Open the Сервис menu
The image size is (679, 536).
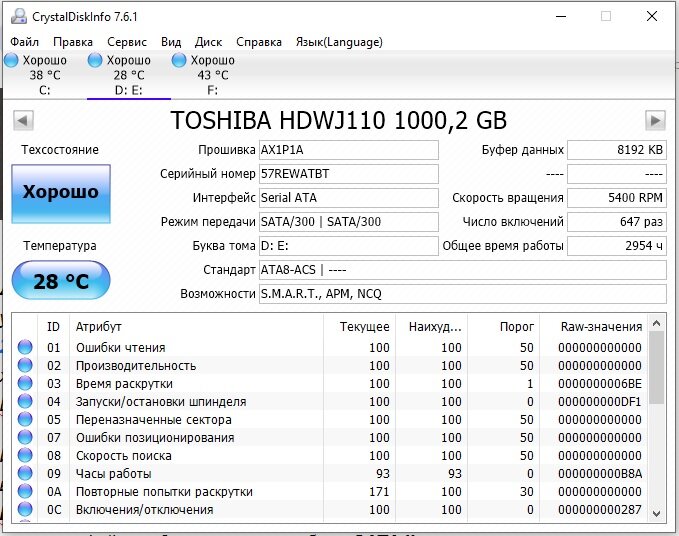pyautogui.click(x=127, y=42)
